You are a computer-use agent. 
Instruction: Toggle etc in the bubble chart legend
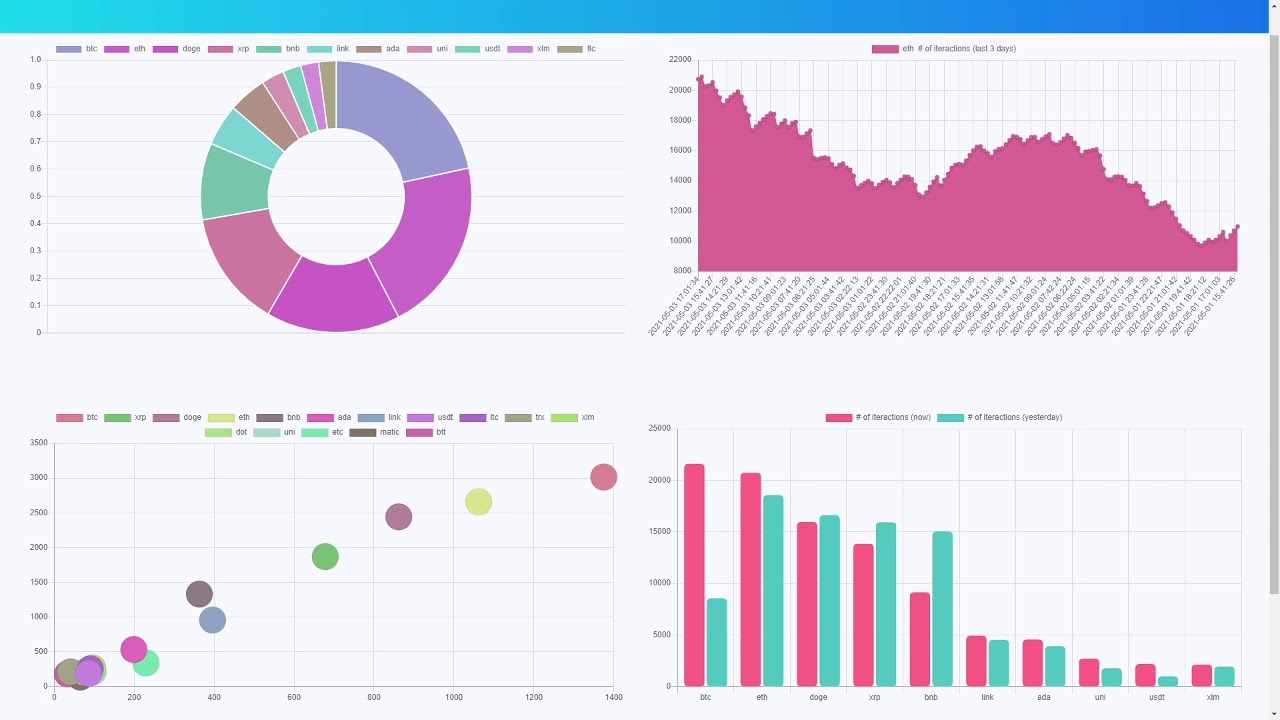pyautogui.click(x=323, y=432)
